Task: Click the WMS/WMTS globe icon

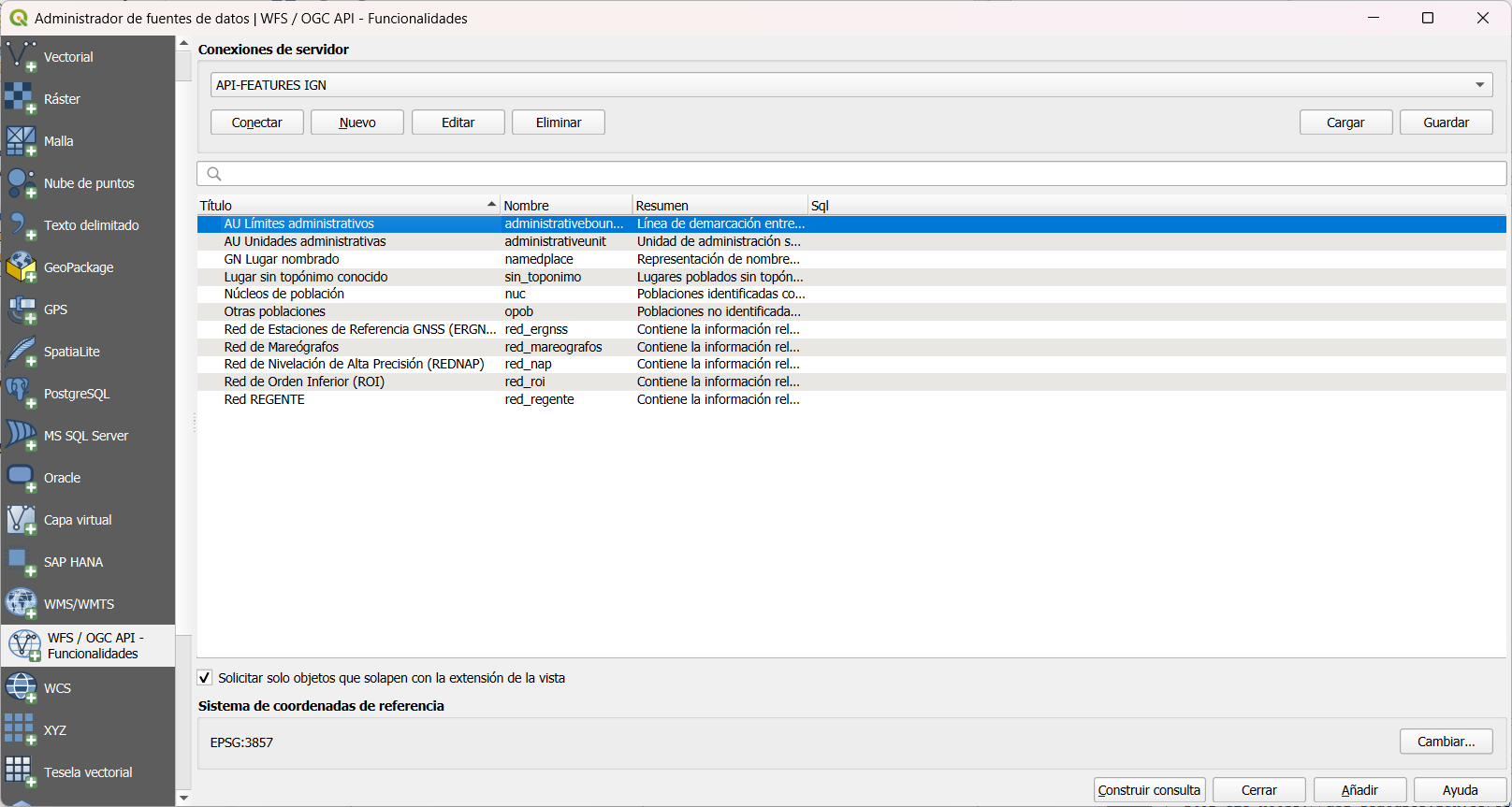Action: click(x=21, y=604)
